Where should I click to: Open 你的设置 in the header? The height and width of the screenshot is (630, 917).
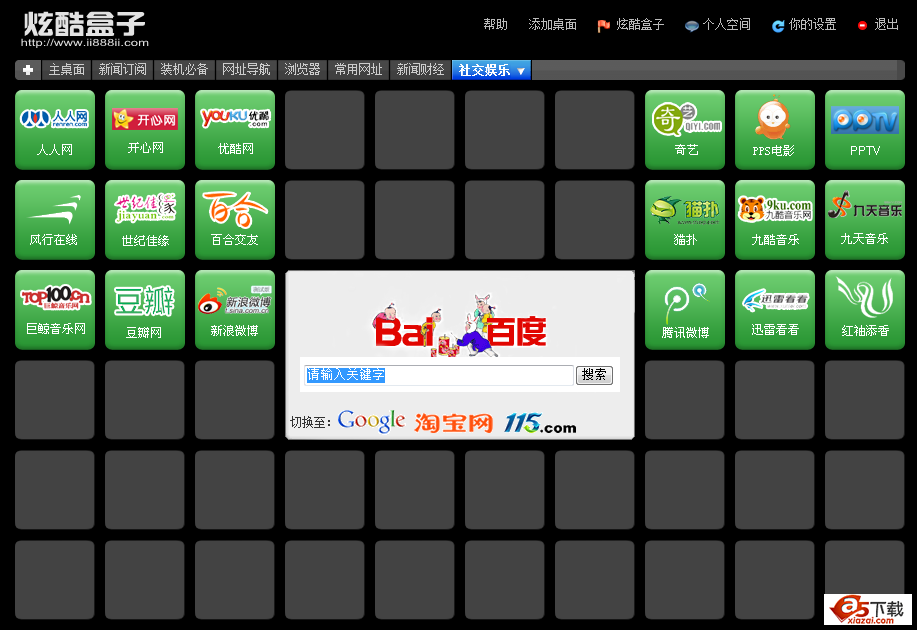804,25
